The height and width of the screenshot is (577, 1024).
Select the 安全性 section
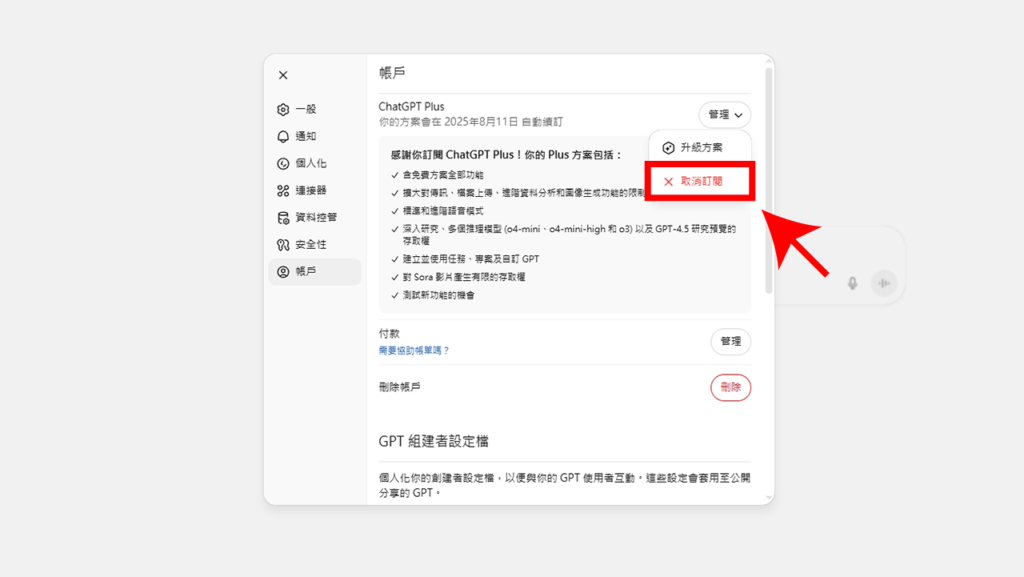(x=314, y=245)
